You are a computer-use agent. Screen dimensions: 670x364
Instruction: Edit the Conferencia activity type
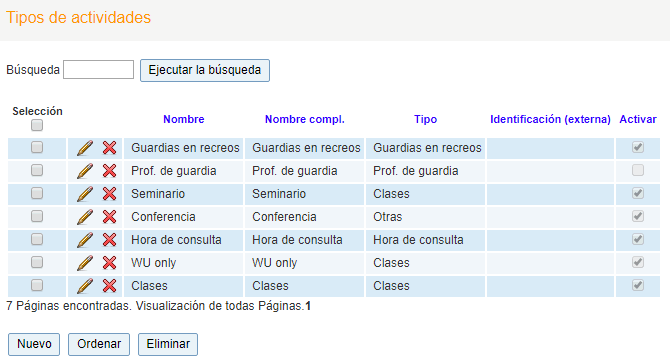(85, 217)
